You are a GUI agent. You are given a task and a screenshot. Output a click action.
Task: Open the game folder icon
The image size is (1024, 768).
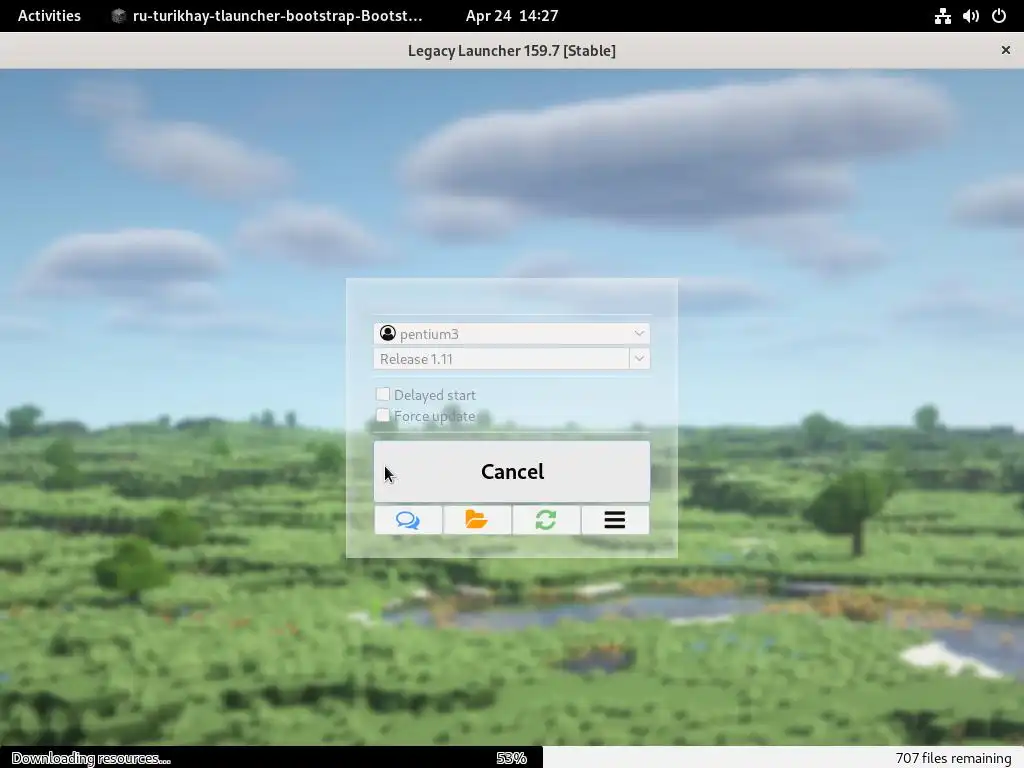tap(477, 520)
